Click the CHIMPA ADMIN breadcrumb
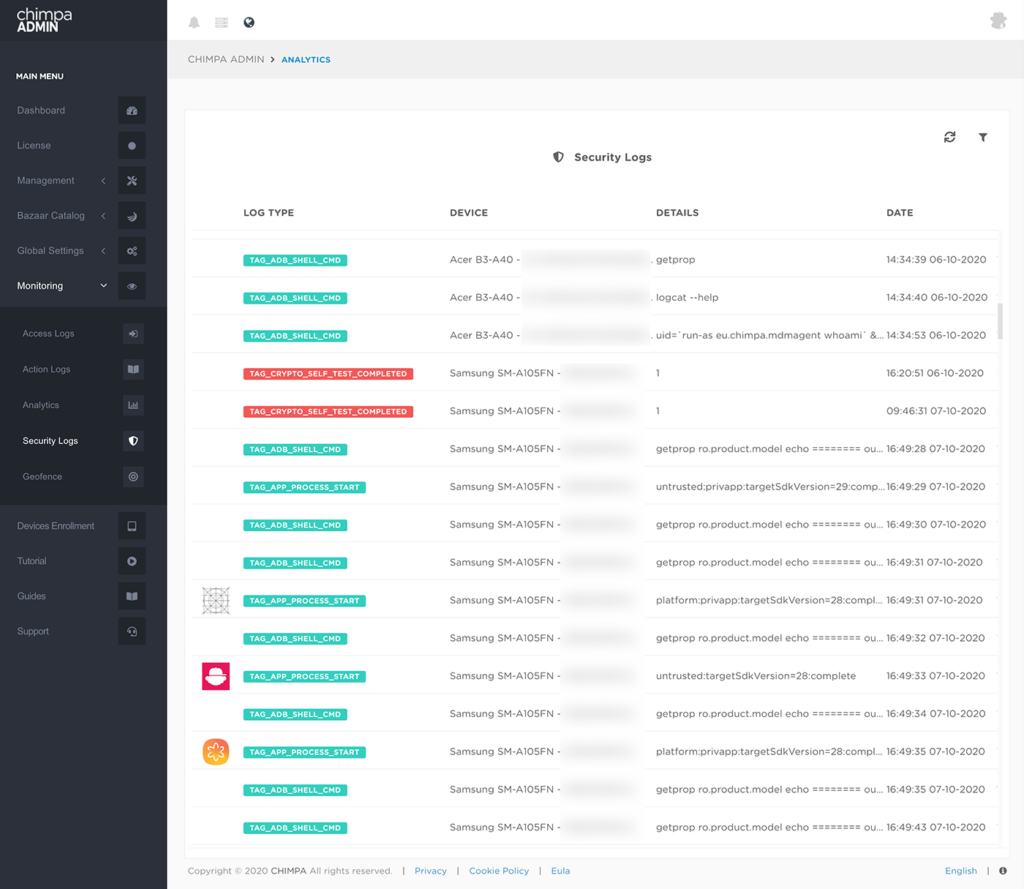 pyautogui.click(x=226, y=59)
